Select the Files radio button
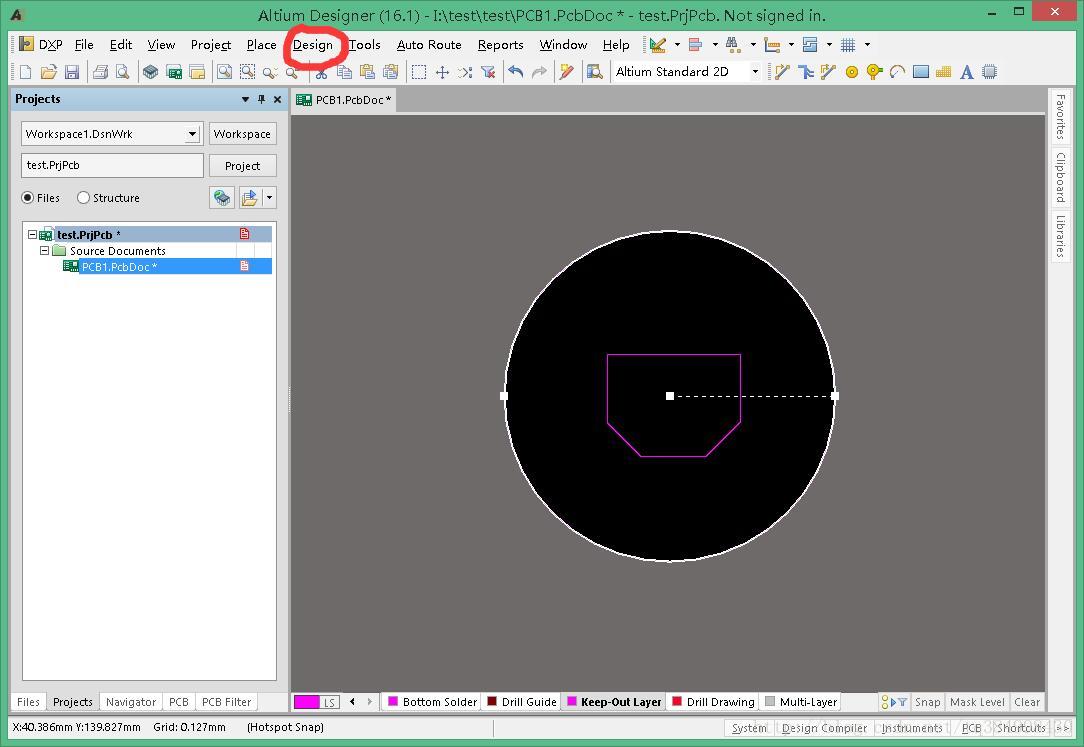This screenshot has height=747, width=1084. tap(28, 198)
